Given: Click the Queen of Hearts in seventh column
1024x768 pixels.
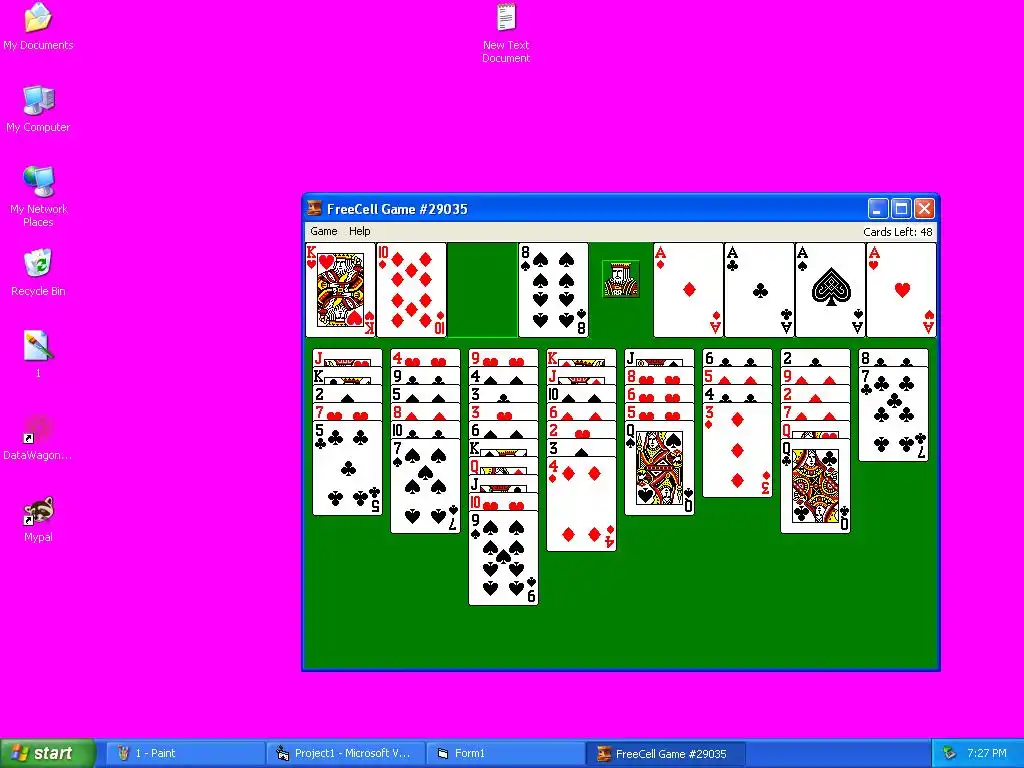Looking at the screenshot, I should pos(816,430).
